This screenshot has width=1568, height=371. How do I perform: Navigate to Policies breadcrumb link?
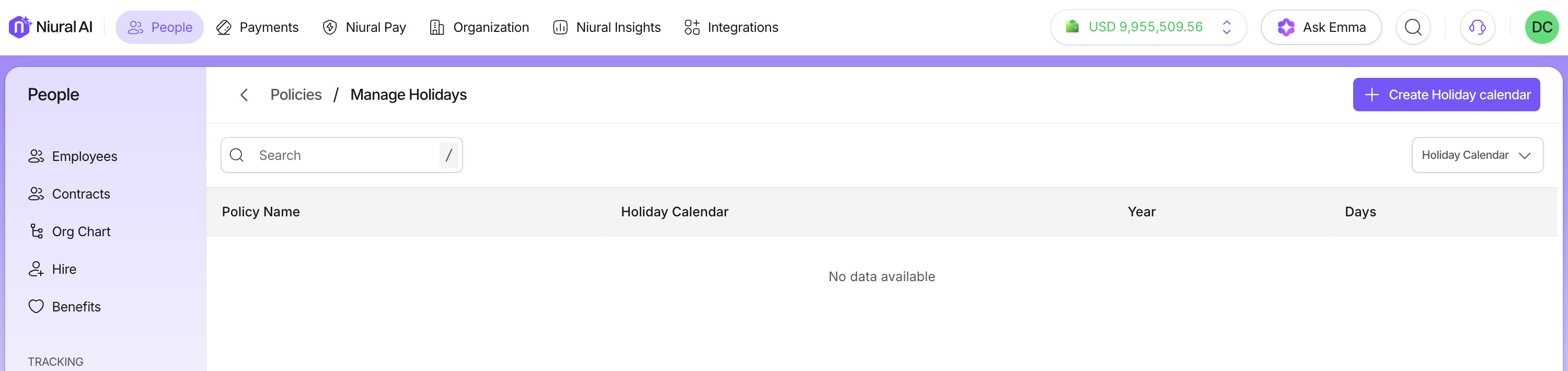point(296,95)
